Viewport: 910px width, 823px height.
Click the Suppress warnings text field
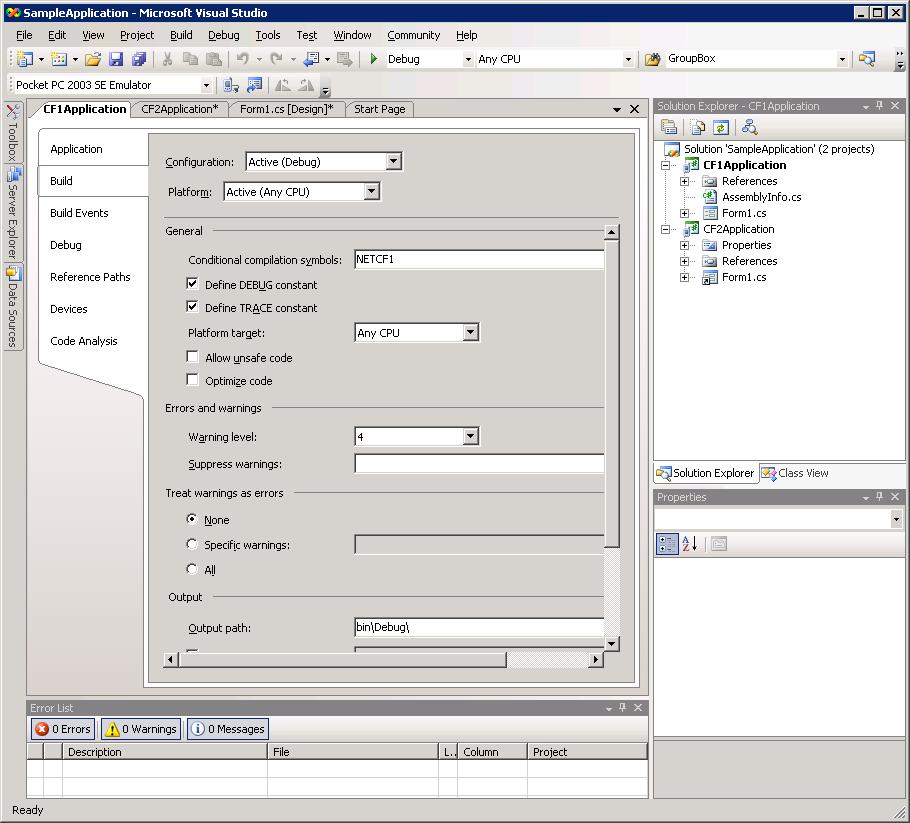479,464
